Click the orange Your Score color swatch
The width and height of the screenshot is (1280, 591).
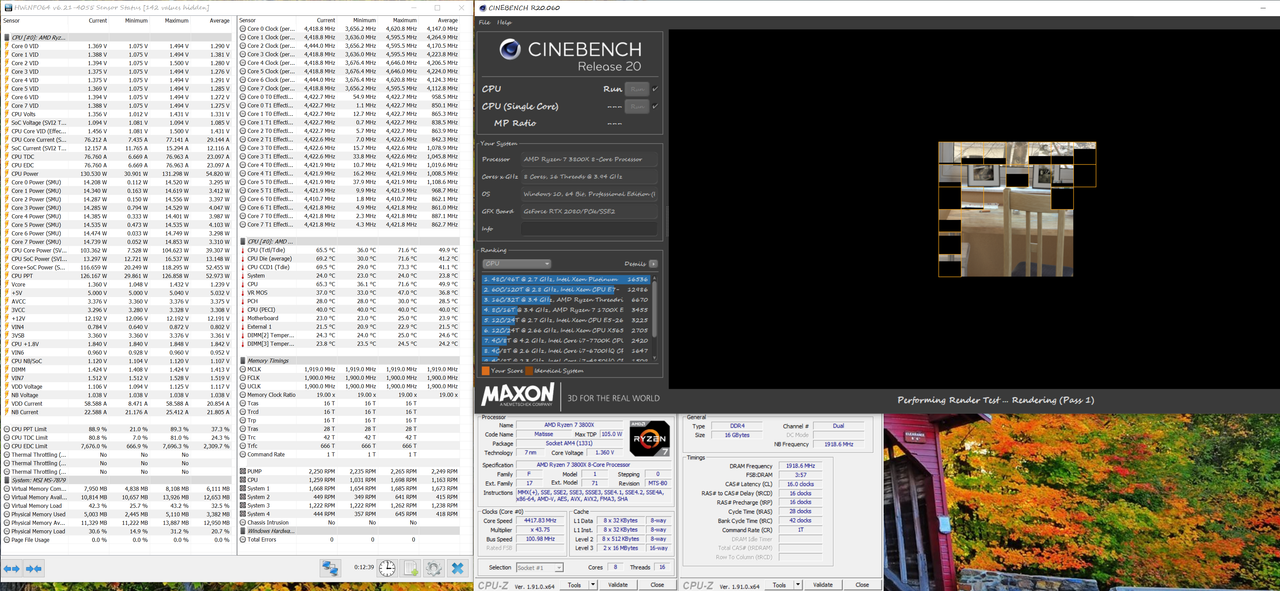(x=485, y=371)
